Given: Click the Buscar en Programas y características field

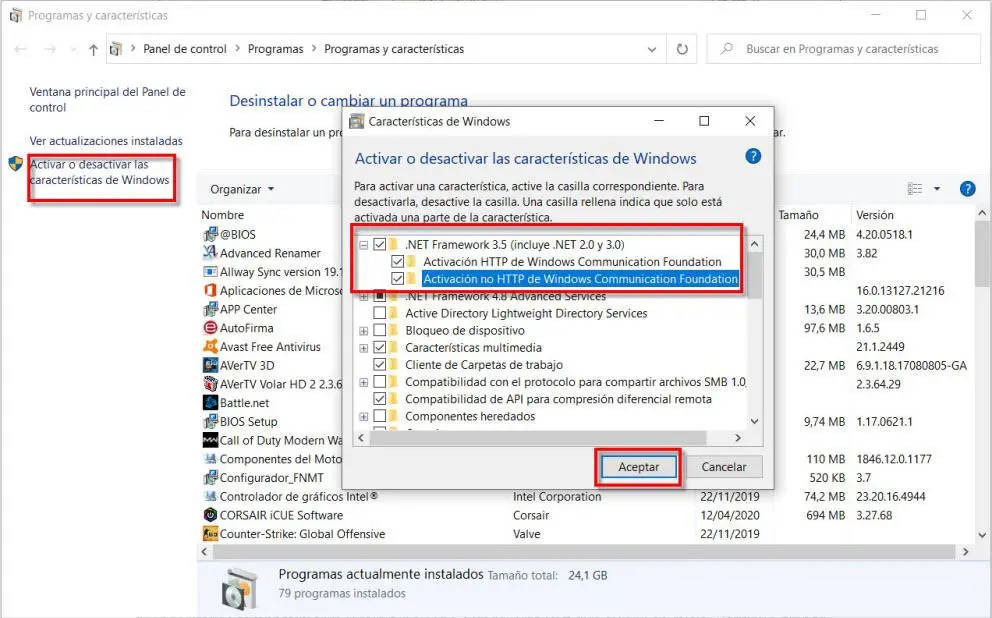Looking at the screenshot, I should point(843,49).
